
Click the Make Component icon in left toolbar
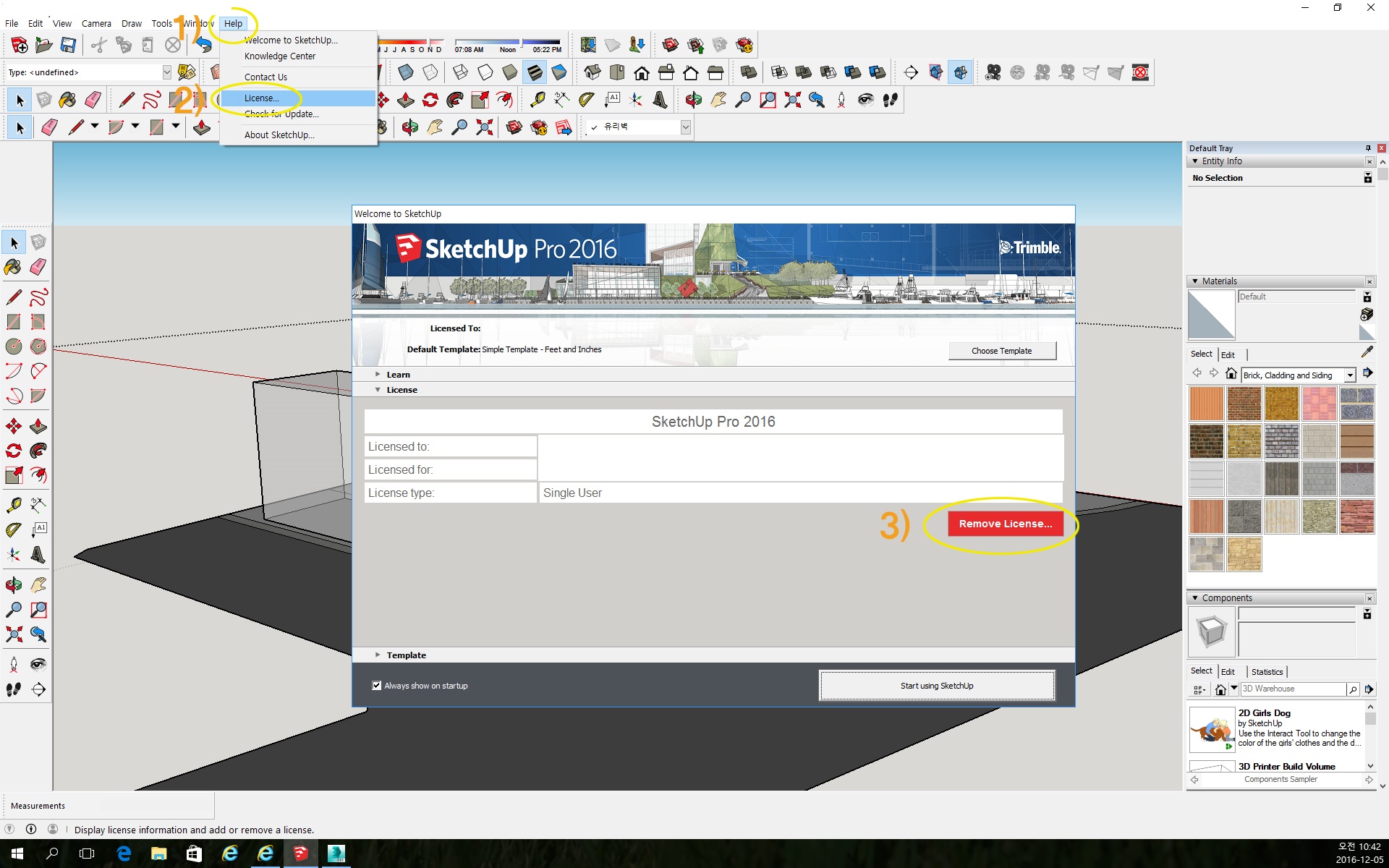(x=38, y=242)
